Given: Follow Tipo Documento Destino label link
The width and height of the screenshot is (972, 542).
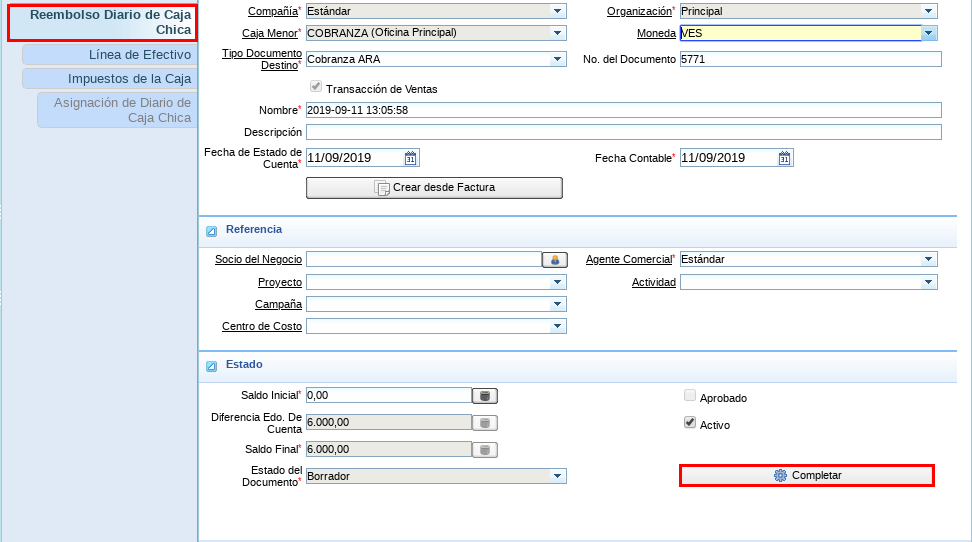Looking at the screenshot, I should click(262, 59).
